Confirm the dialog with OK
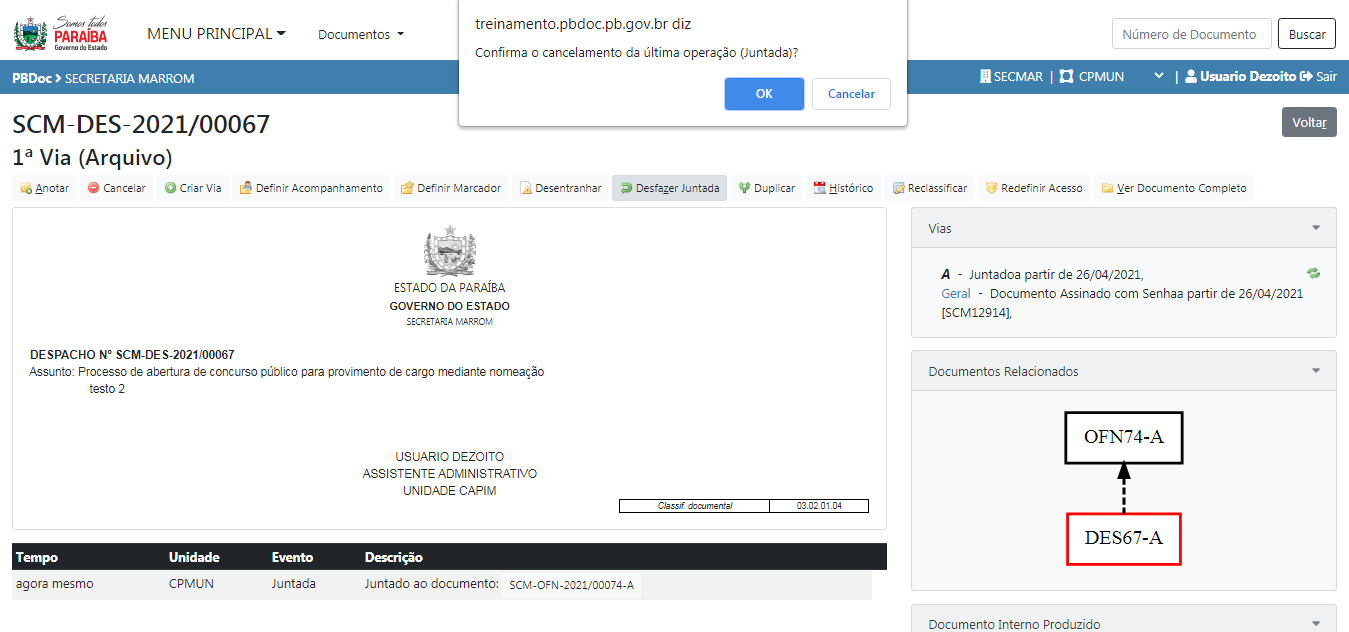 point(764,94)
